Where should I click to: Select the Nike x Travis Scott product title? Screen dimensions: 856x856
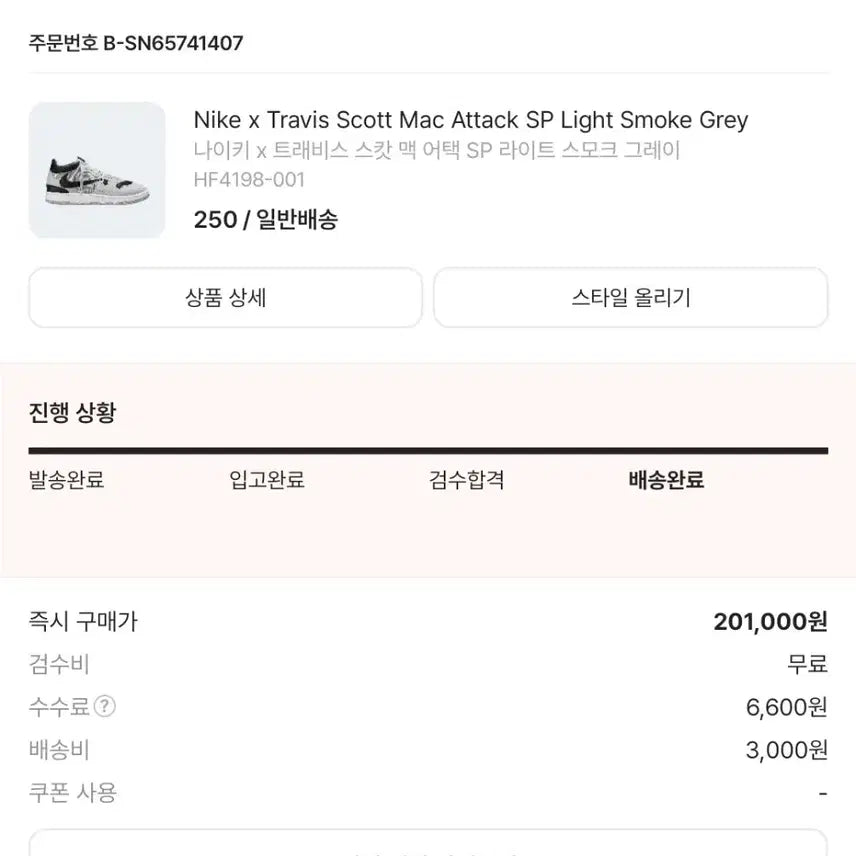click(x=470, y=121)
